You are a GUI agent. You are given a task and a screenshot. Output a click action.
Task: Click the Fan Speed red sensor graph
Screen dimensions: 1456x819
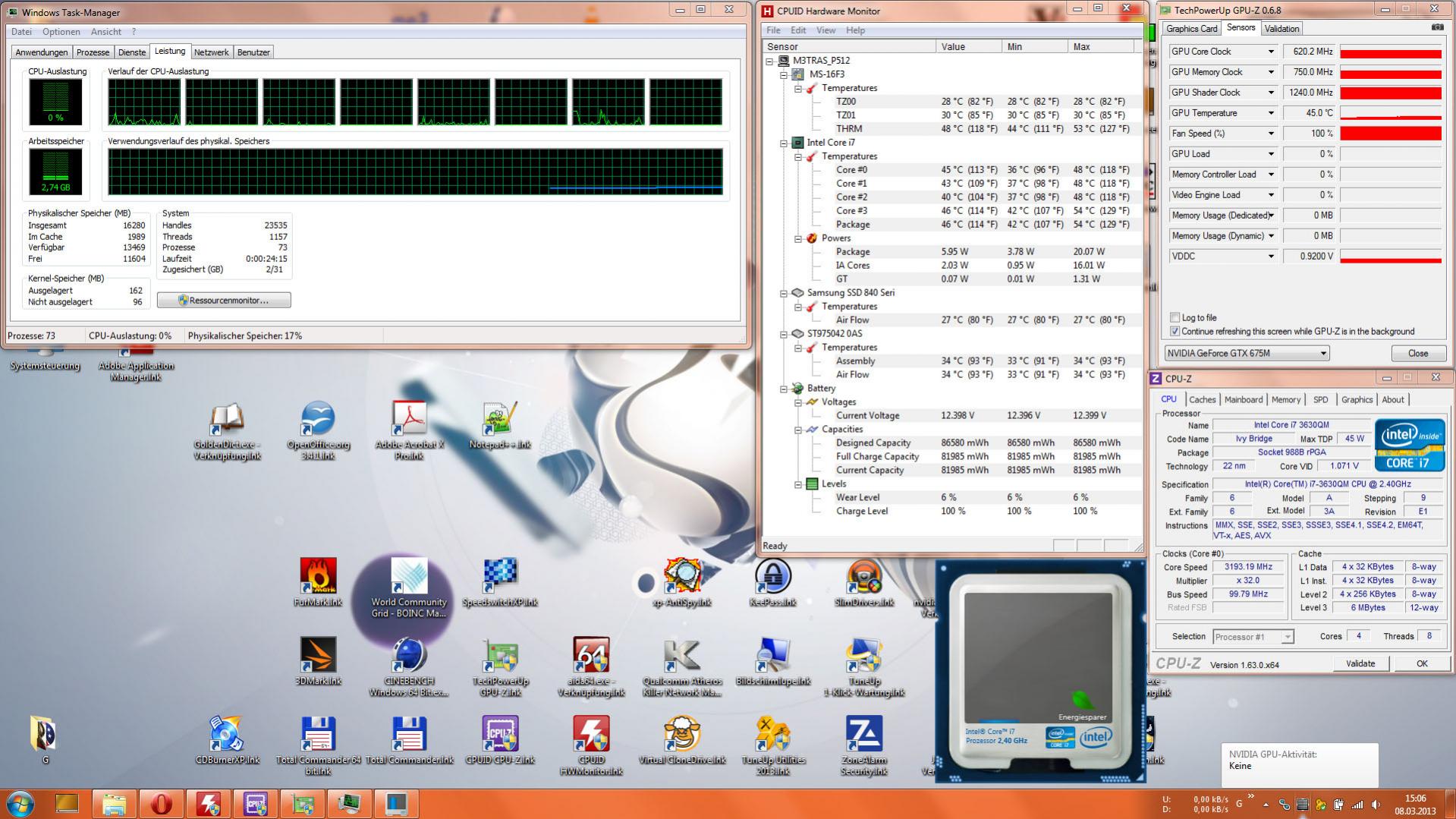1391,134
